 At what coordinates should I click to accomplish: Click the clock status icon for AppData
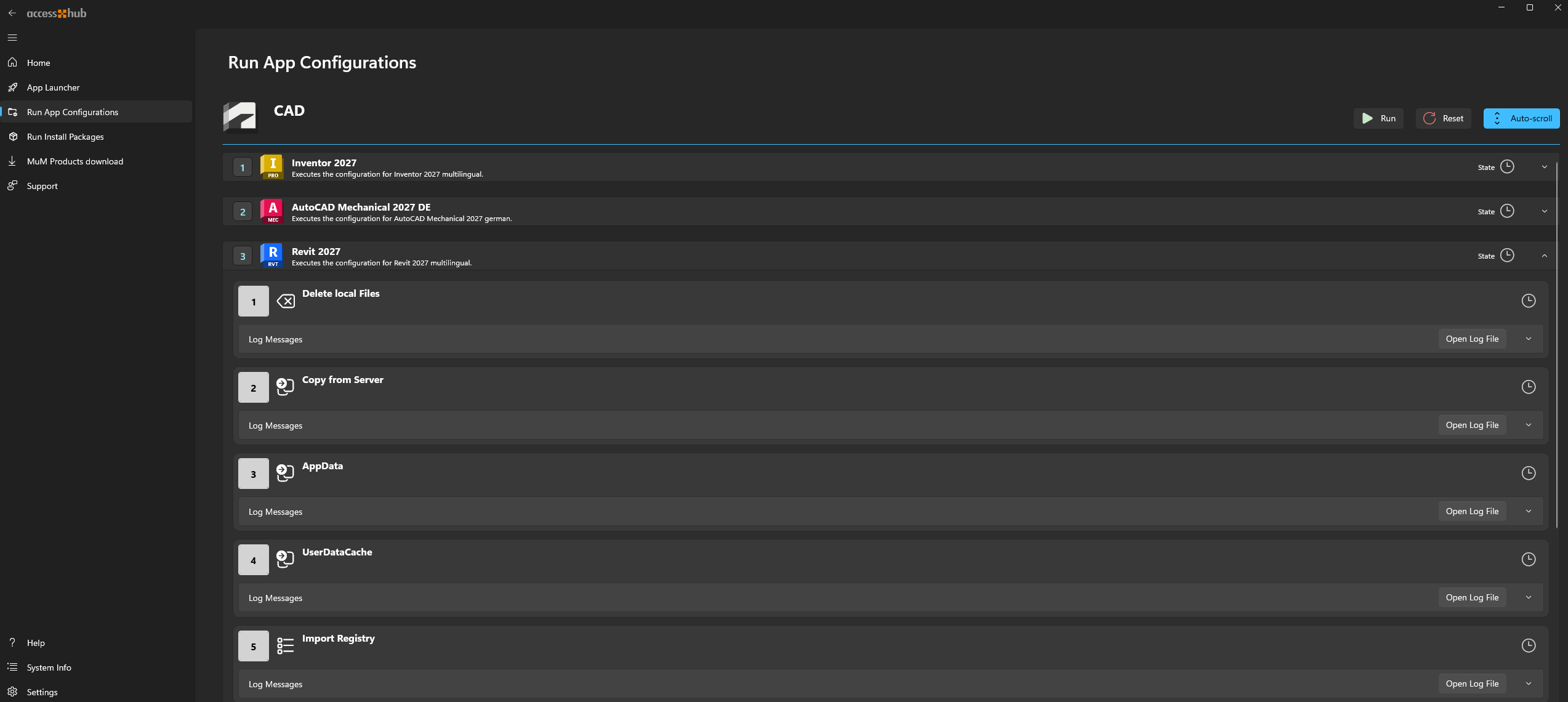tap(1529, 474)
